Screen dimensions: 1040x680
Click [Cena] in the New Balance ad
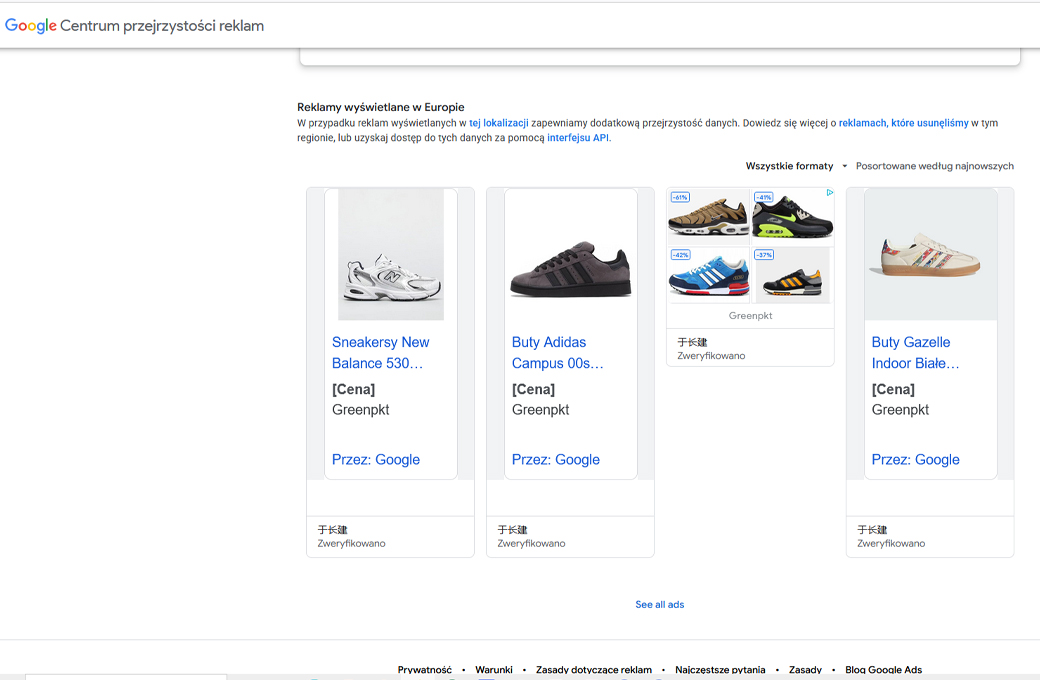coord(354,389)
